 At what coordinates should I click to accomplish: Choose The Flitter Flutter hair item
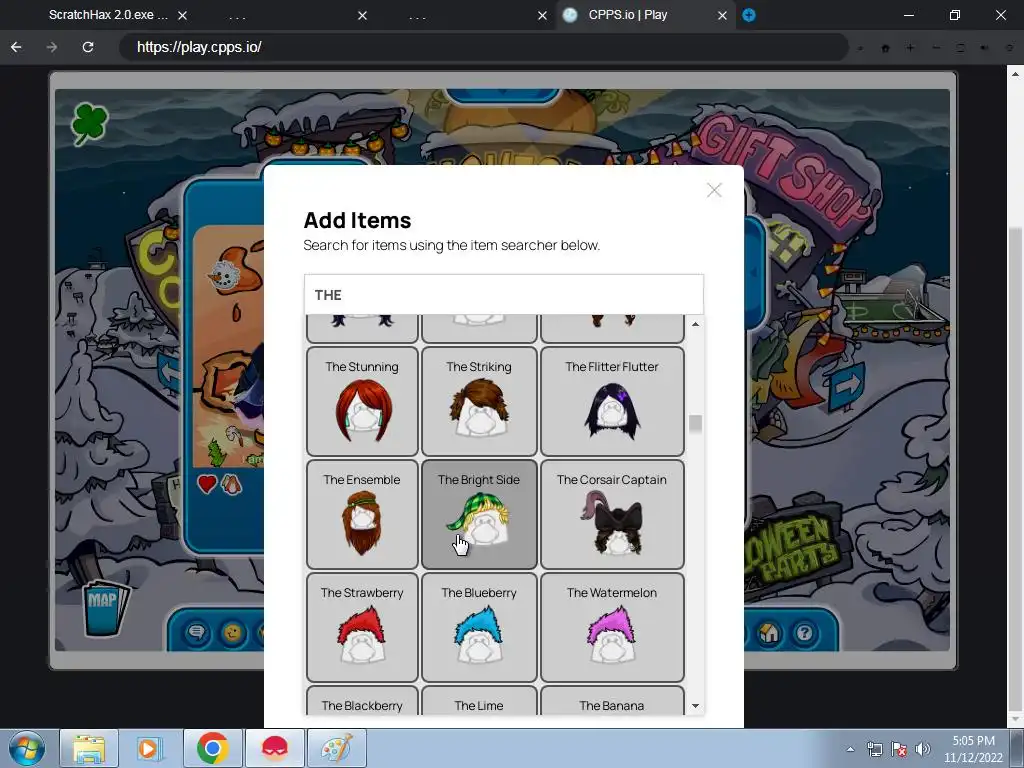coord(612,401)
